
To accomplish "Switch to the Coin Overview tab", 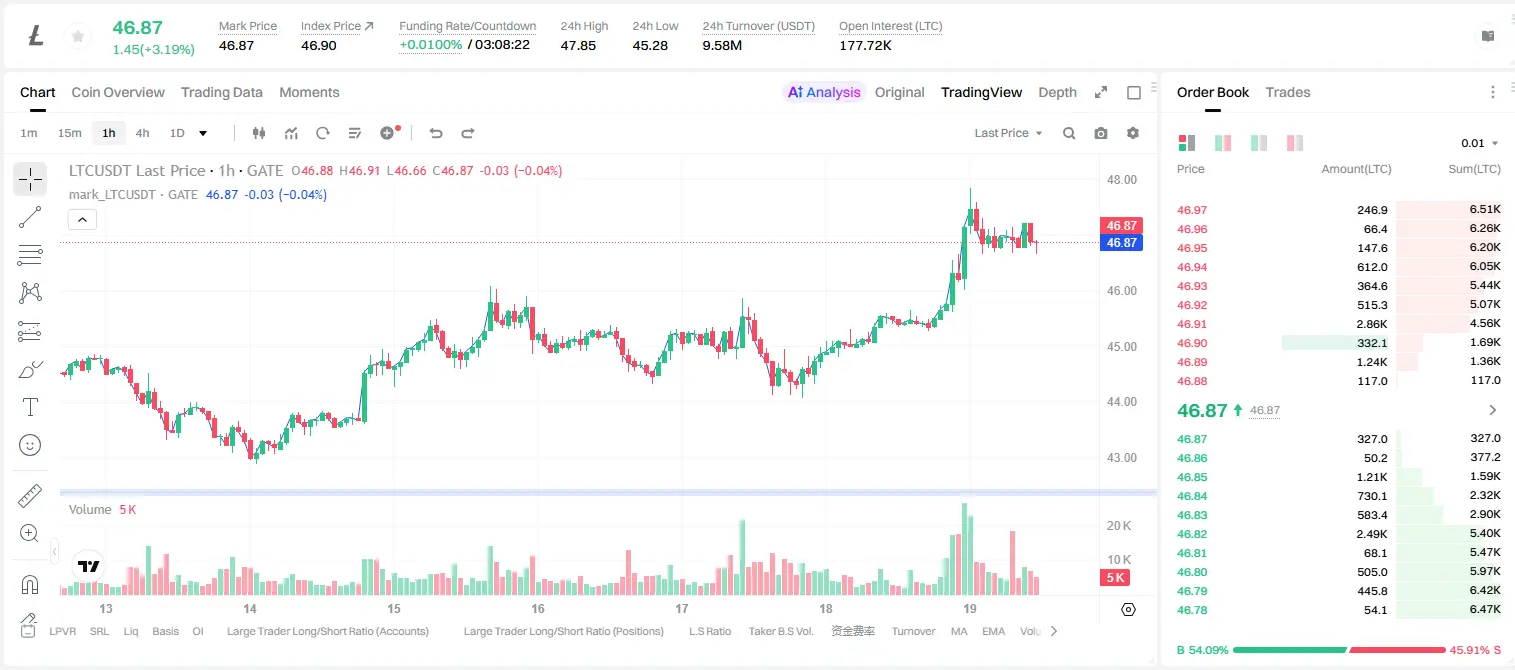I will pyautogui.click(x=118, y=92).
